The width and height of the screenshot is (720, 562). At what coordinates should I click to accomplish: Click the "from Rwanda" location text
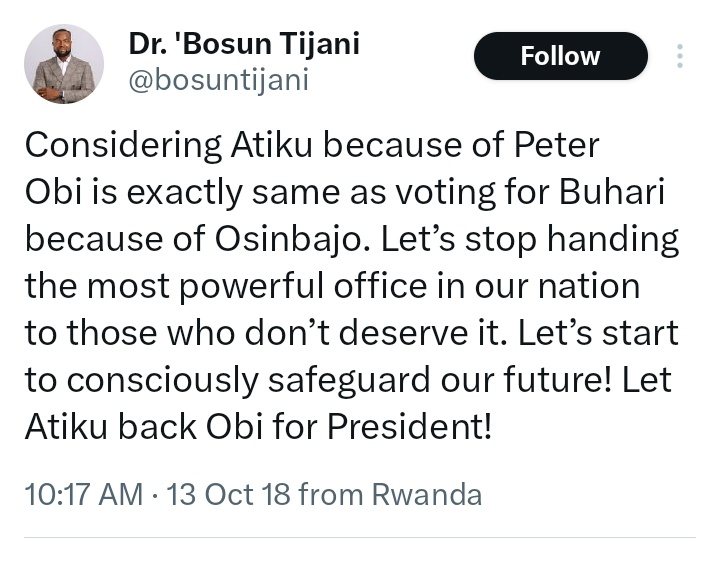click(x=390, y=494)
